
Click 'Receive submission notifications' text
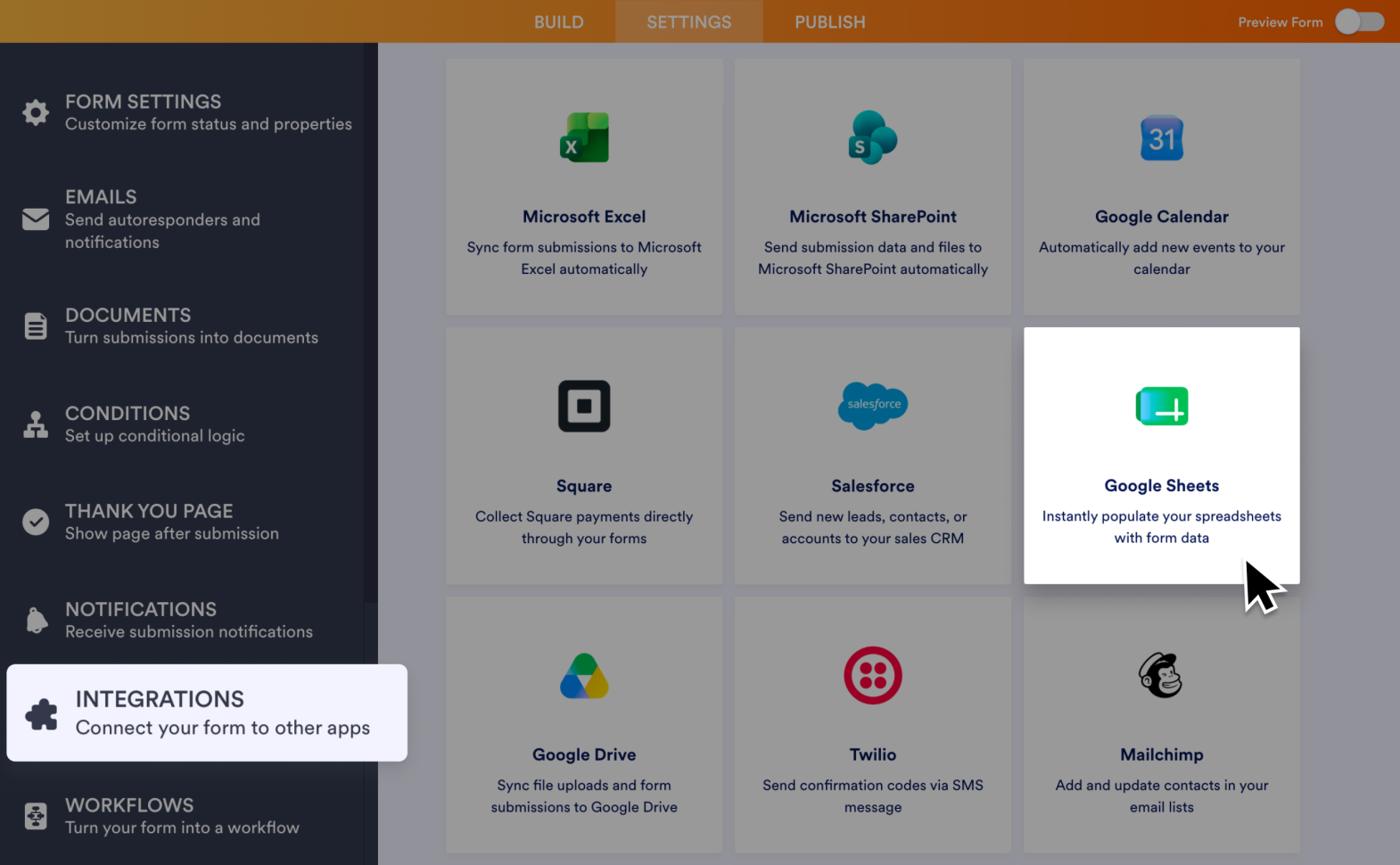point(189,631)
